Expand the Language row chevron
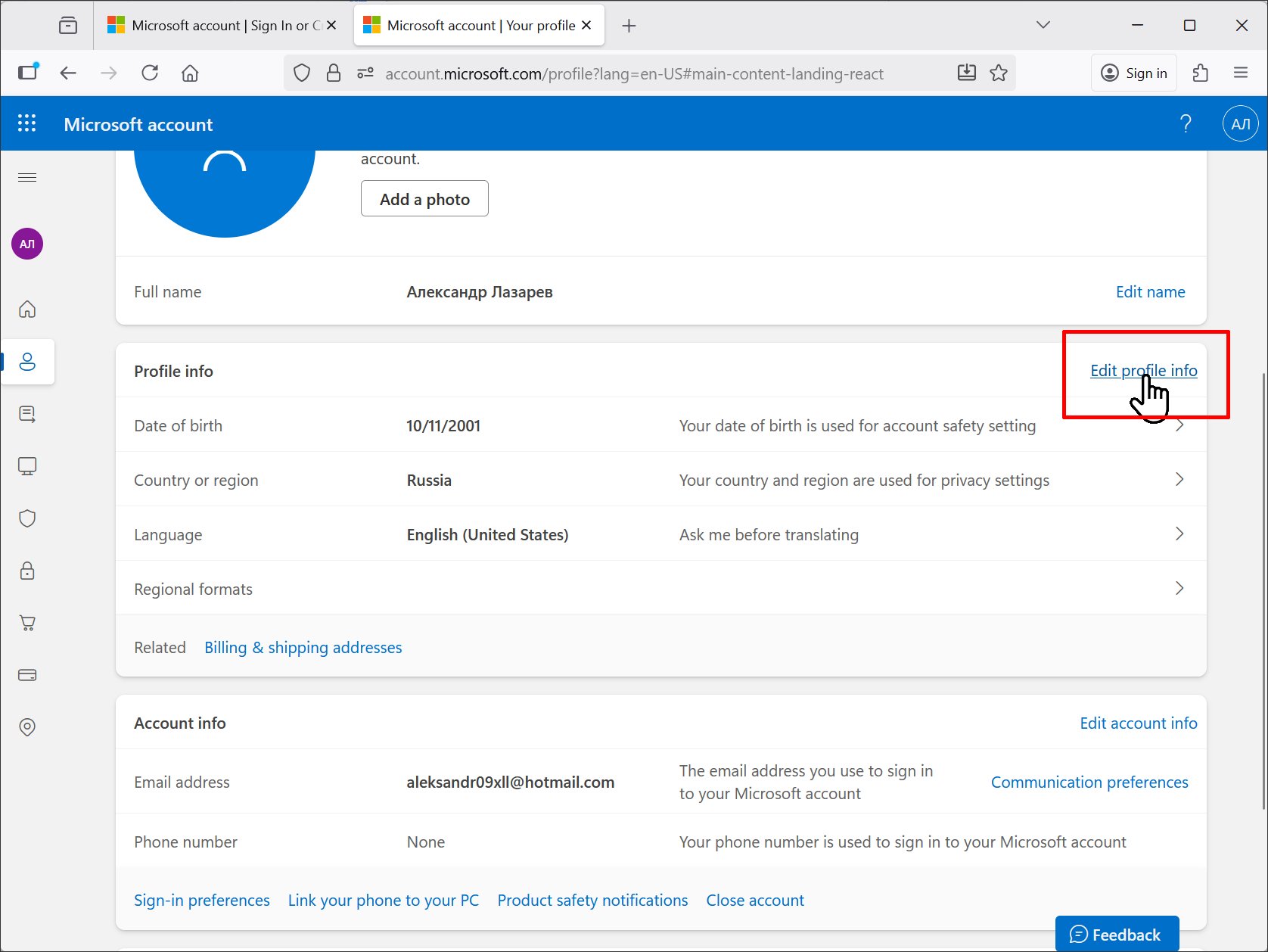 click(x=1179, y=534)
